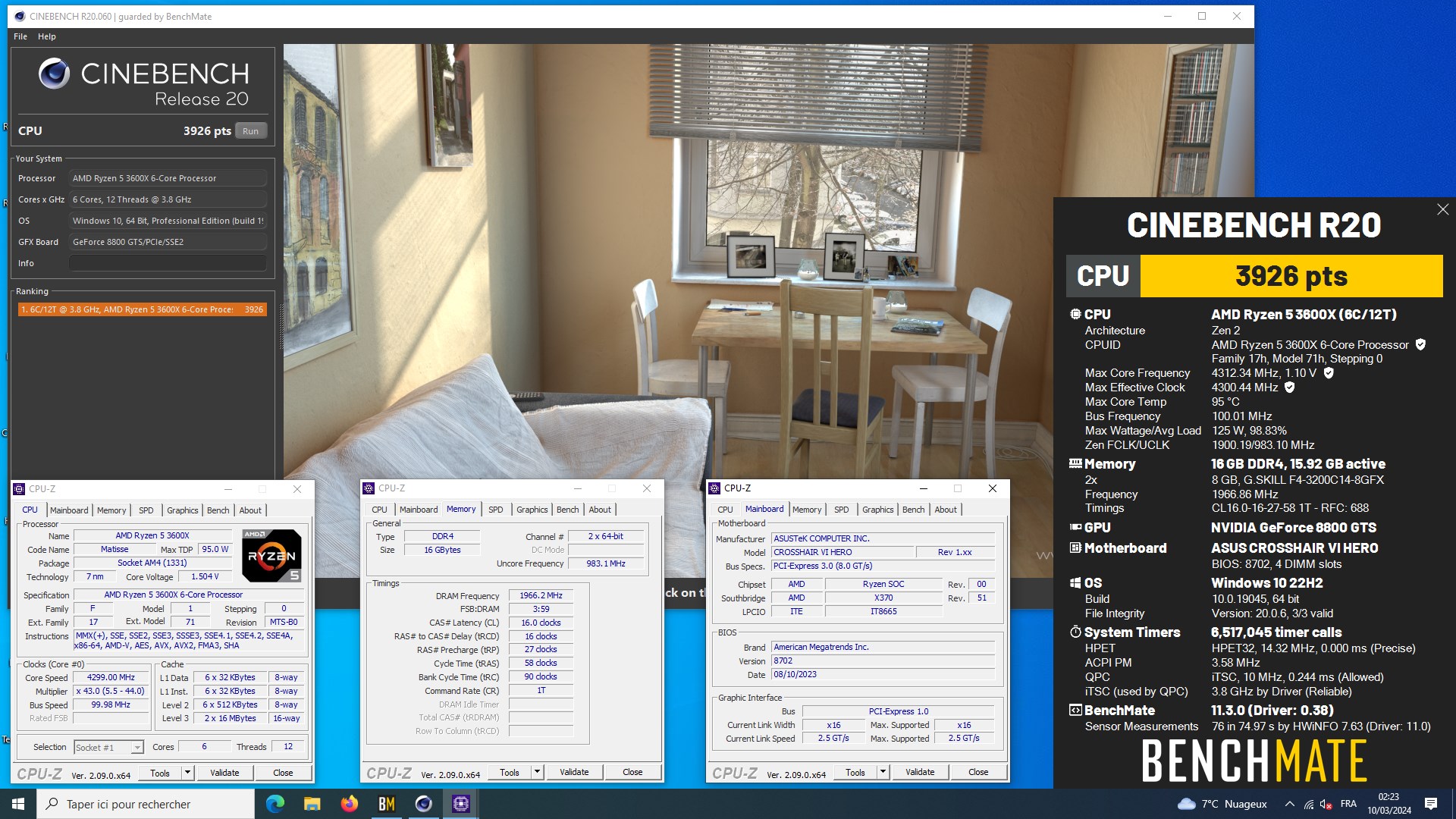Click the CPU chip icon in BenchMate panel
This screenshot has height=819, width=1456.
tap(1075, 314)
